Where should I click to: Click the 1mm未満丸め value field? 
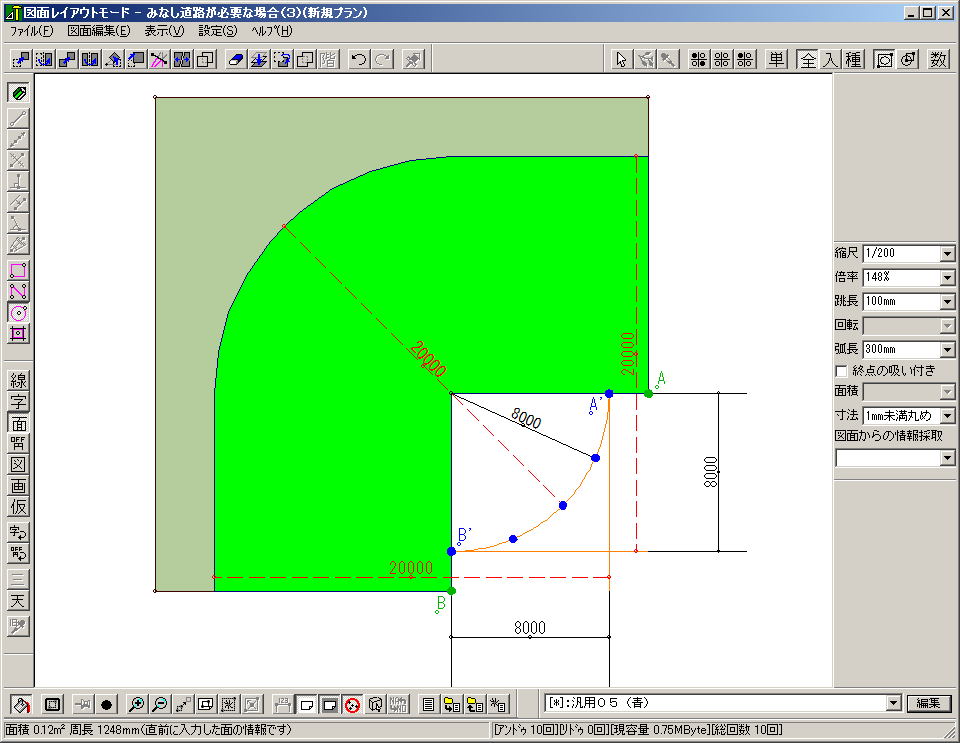(902, 416)
